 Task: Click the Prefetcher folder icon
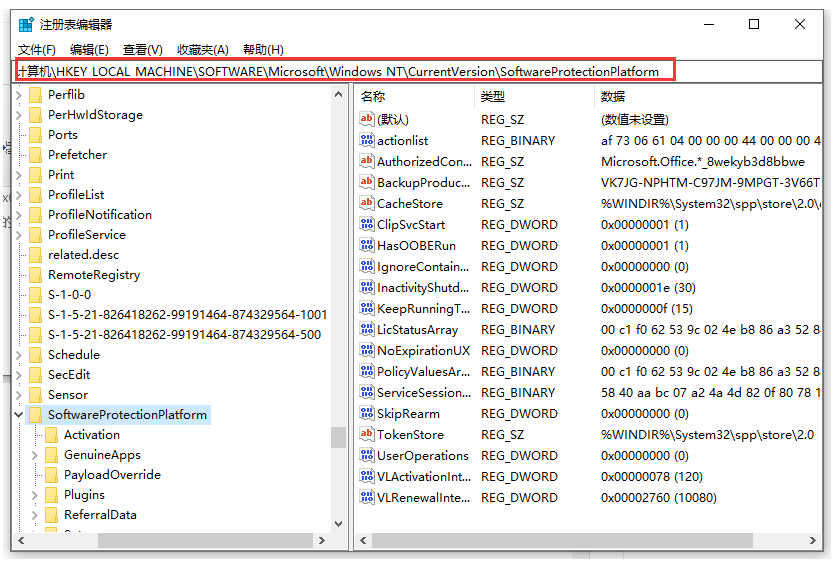36,155
